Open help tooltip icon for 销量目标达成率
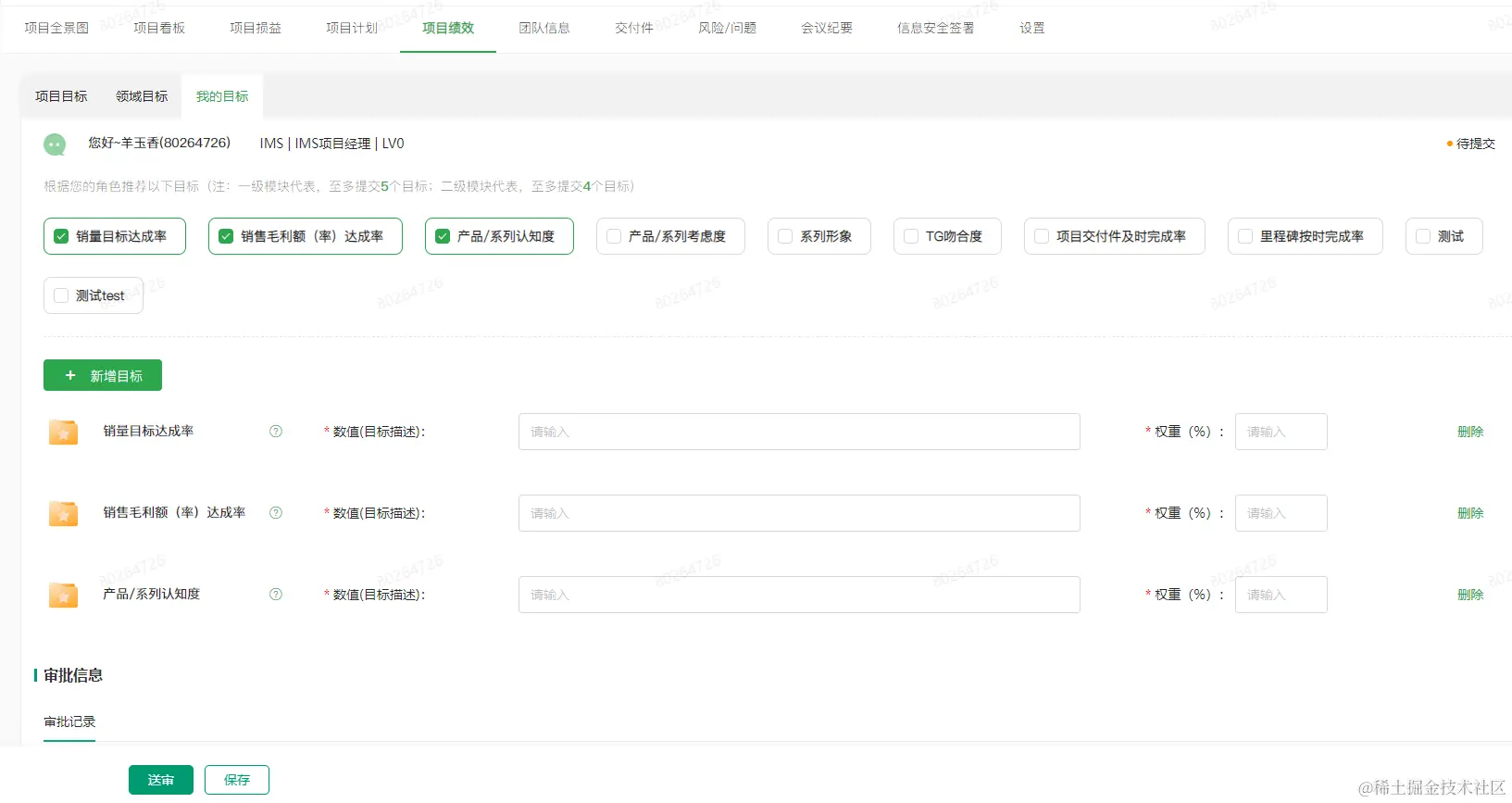Screen dimensions: 1512x803 [x=276, y=432]
